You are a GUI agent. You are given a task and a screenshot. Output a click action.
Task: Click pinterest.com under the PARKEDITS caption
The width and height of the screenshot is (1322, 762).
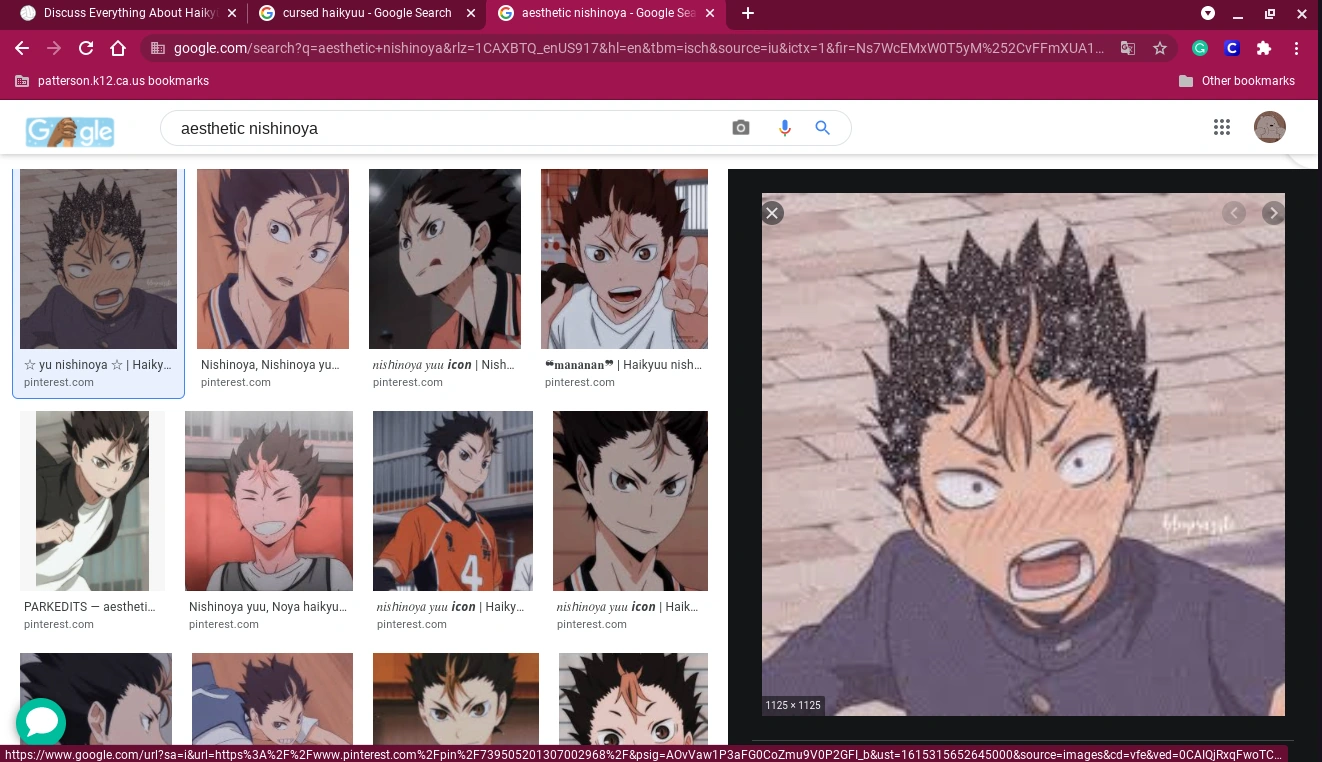click(59, 624)
